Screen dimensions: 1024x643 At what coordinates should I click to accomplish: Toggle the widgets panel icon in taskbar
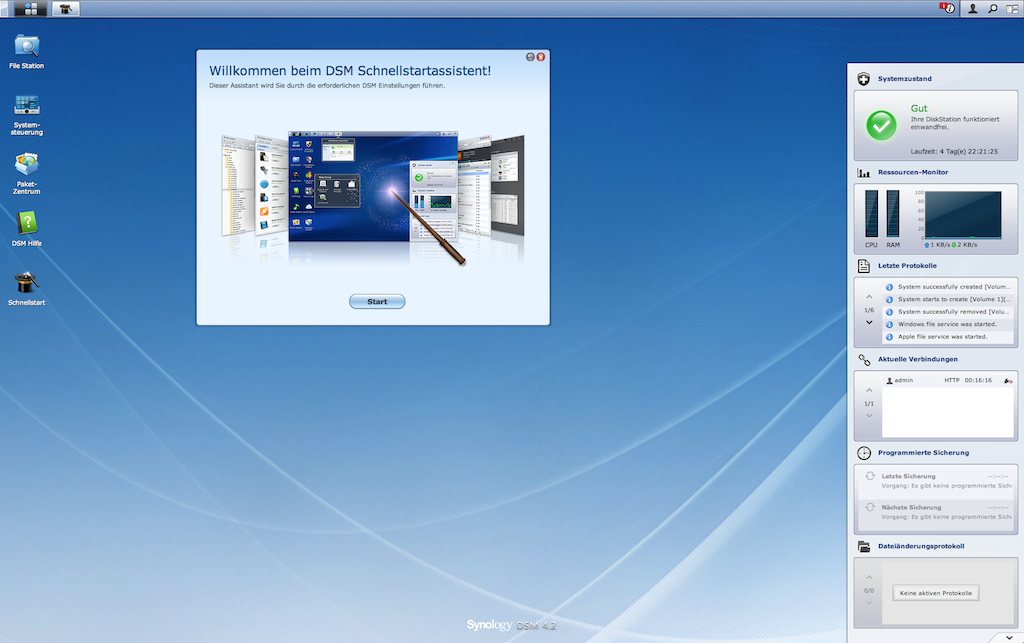[1012, 8]
